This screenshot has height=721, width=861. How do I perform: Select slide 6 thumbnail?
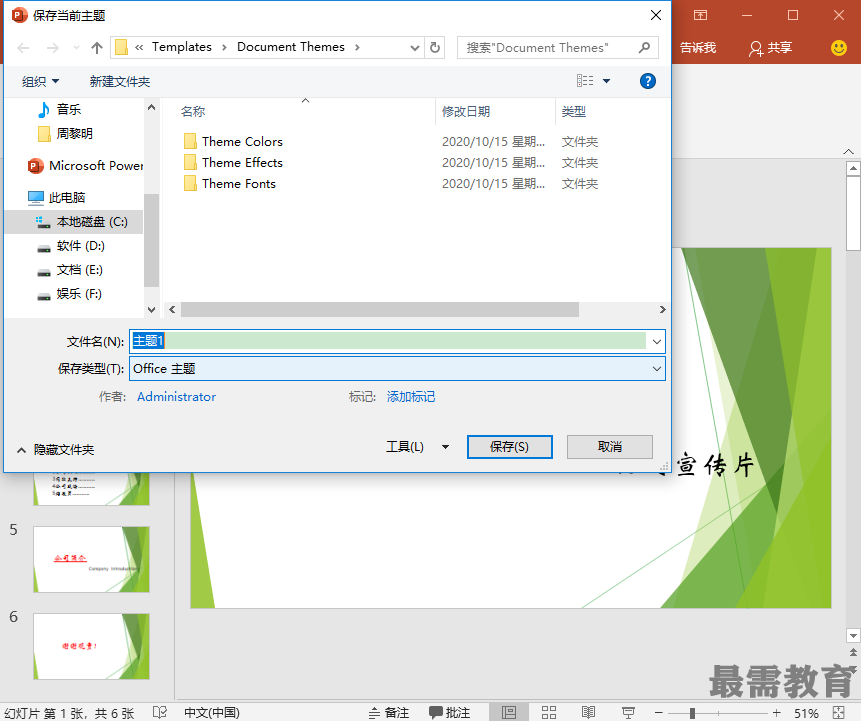[91, 646]
